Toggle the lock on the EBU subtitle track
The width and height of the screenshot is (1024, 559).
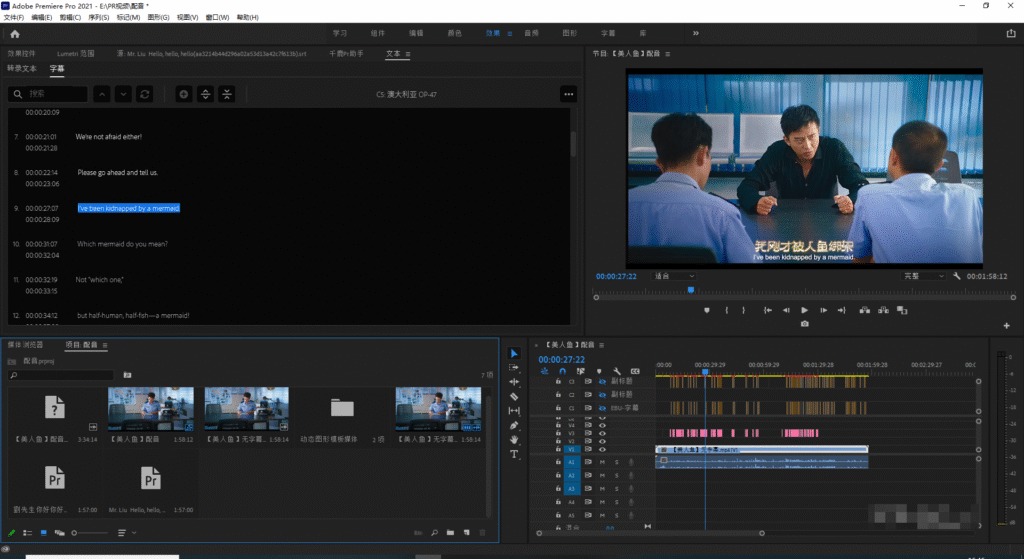557,408
